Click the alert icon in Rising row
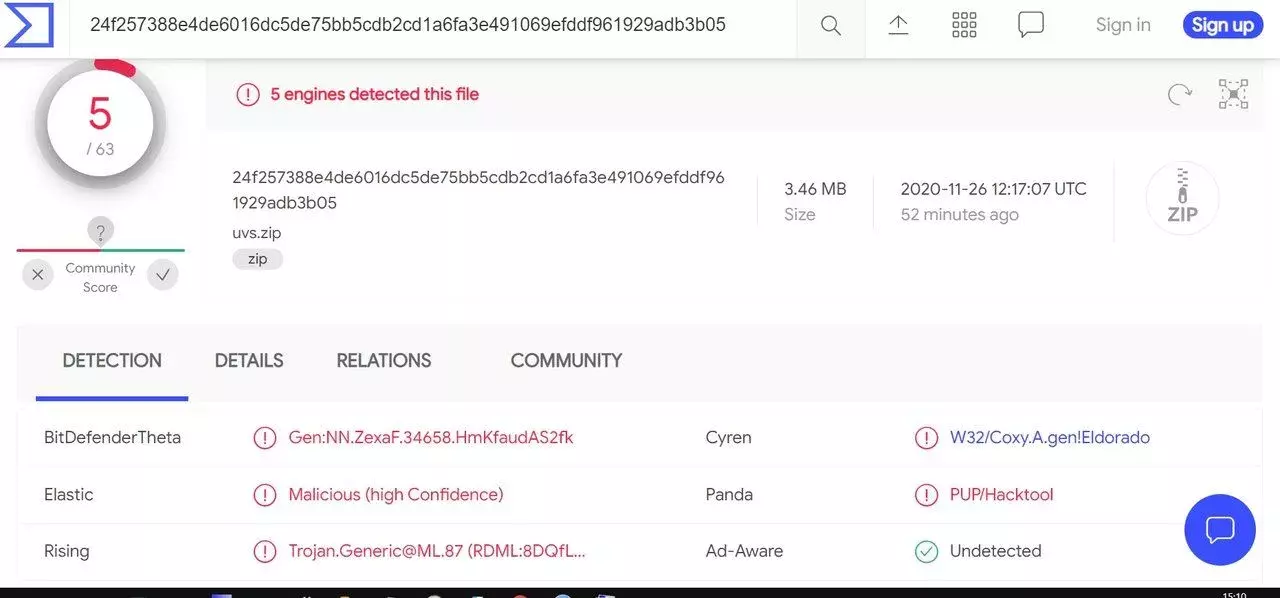This screenshot has width=1280, height=598. pos(264,551)
